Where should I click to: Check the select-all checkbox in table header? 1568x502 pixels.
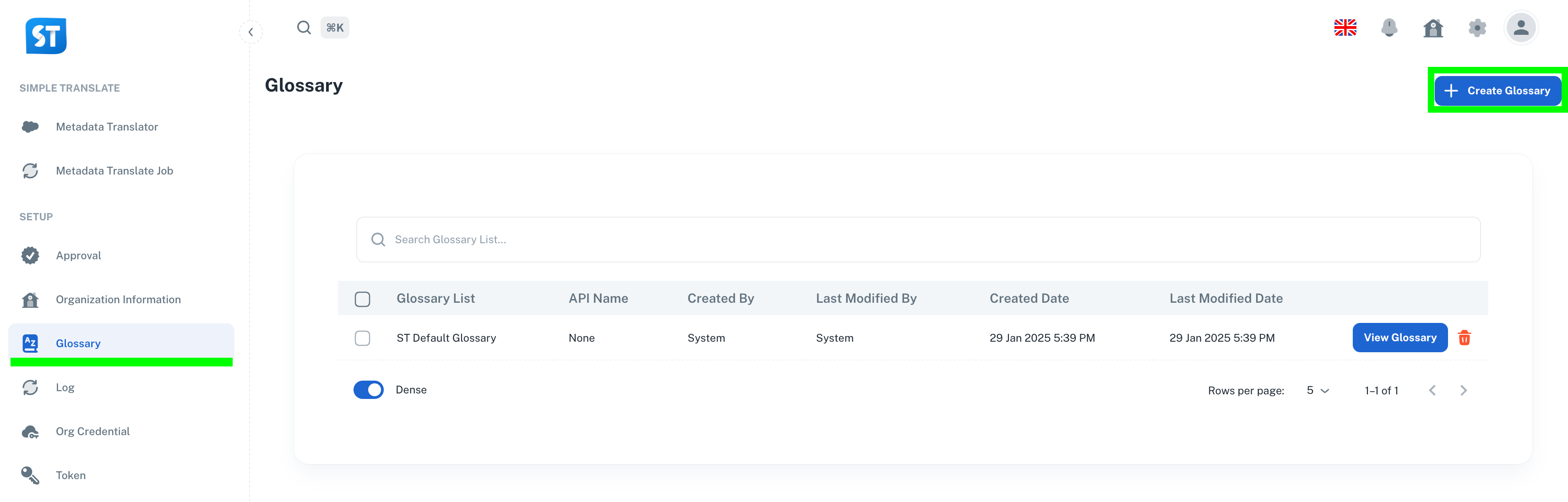click(x=362, y=299)
